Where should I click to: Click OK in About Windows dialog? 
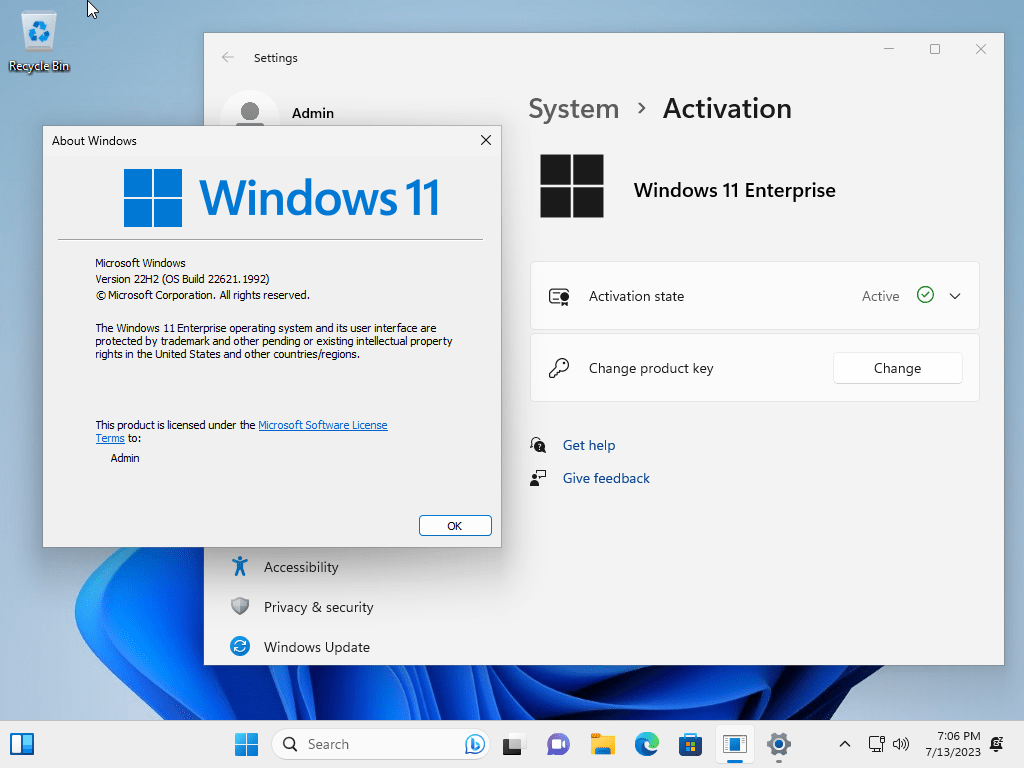455,526
